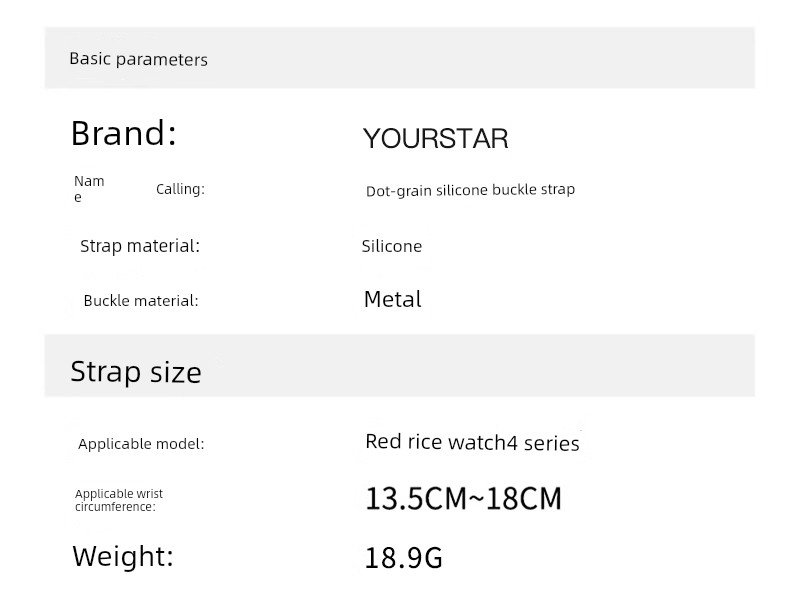Click the 13.5CM~18CM value
This screenshot has height=591, width=790.
[x=464, y=499]
